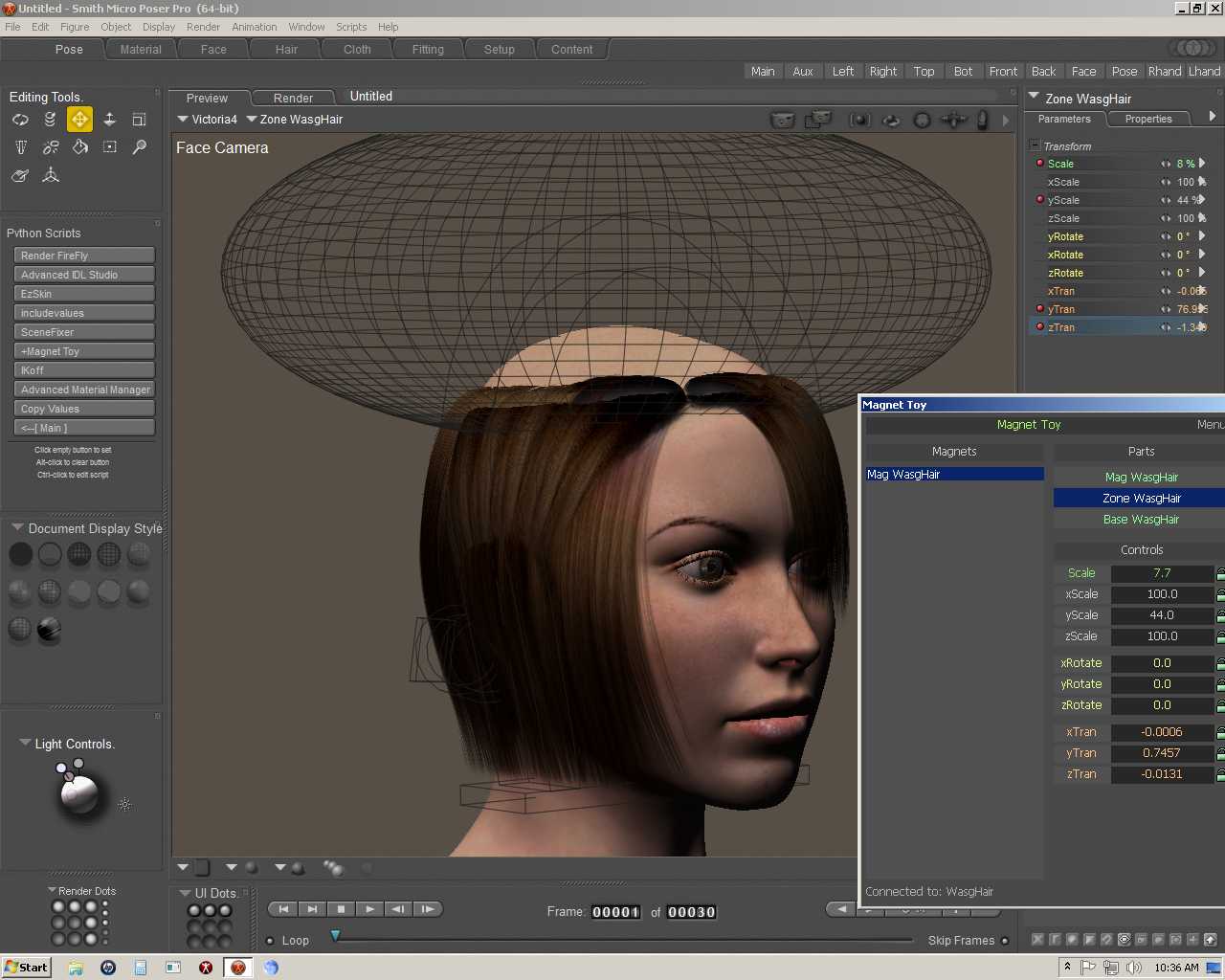Switch to the Properties tab
1225x980 pixels.
click(x=1148, y=119)
